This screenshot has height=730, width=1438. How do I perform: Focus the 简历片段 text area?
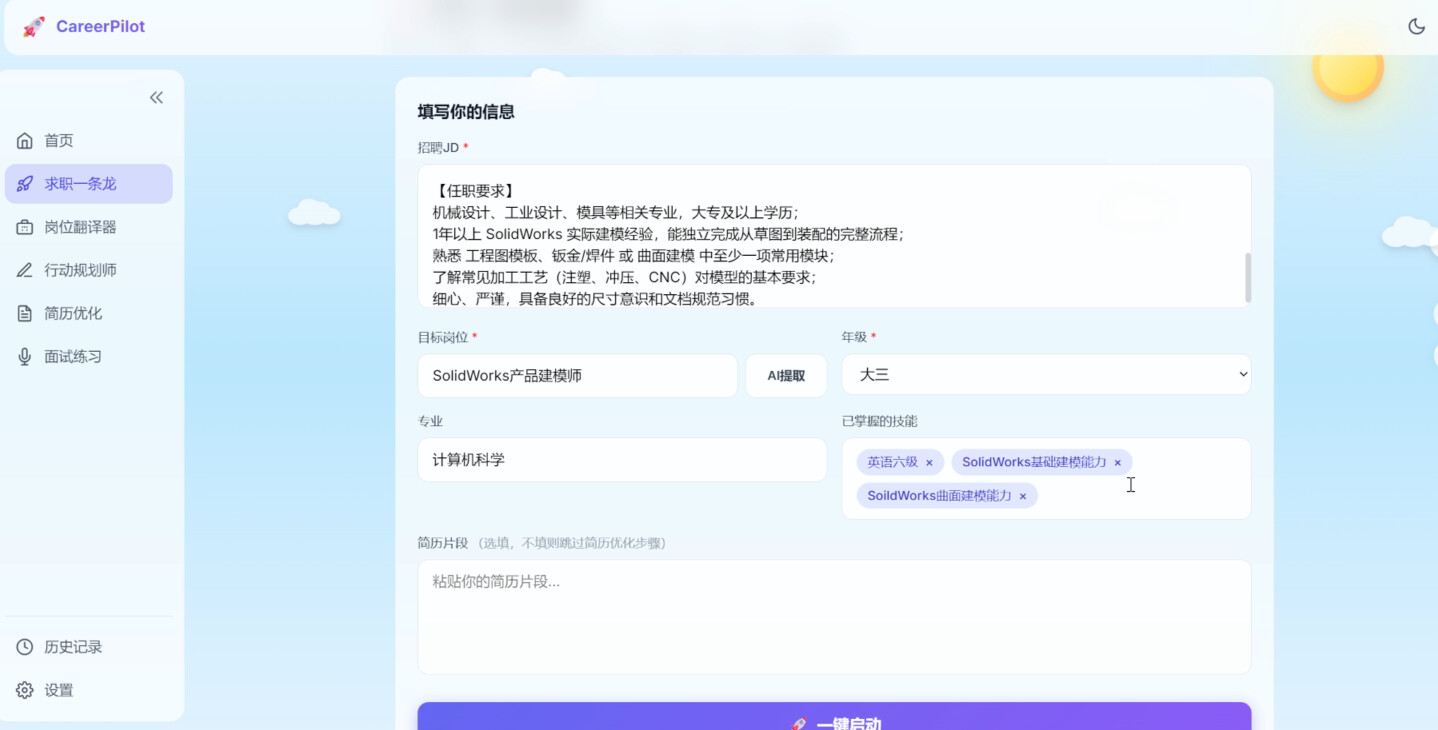[x=834, y=617]
